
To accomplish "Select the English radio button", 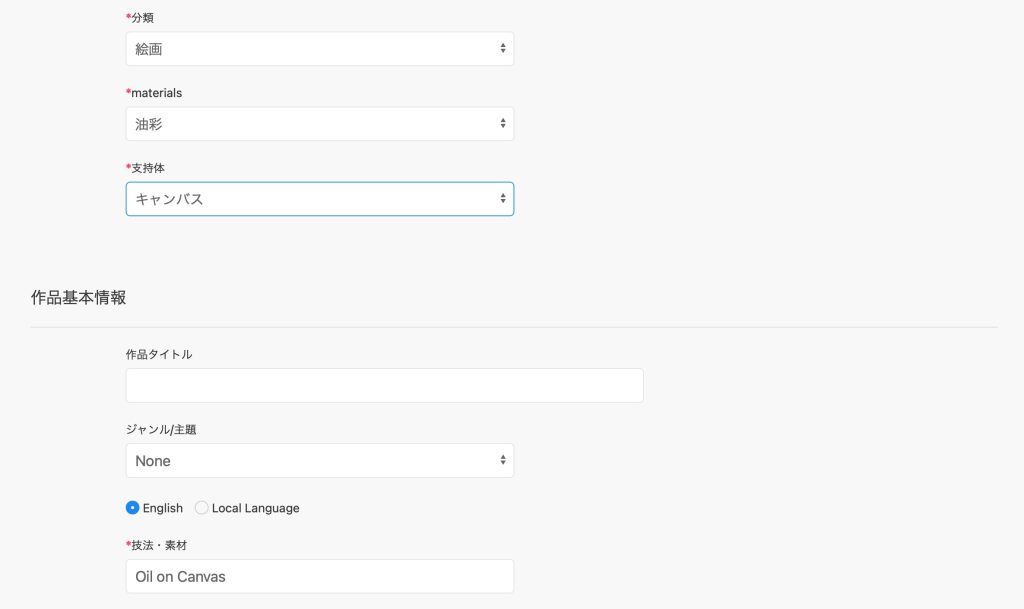I will (x=132, y=508).
